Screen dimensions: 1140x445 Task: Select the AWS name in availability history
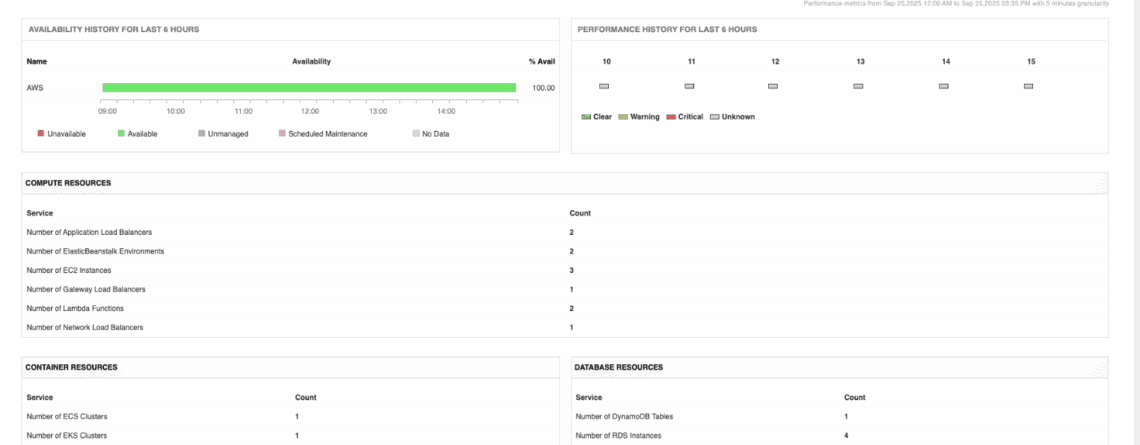(34, 88)
